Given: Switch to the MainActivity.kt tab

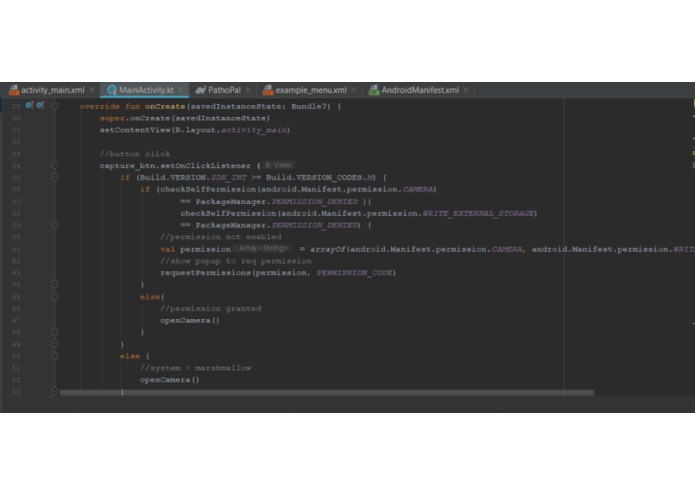Looking at the screenshot, I should (142, 90).
